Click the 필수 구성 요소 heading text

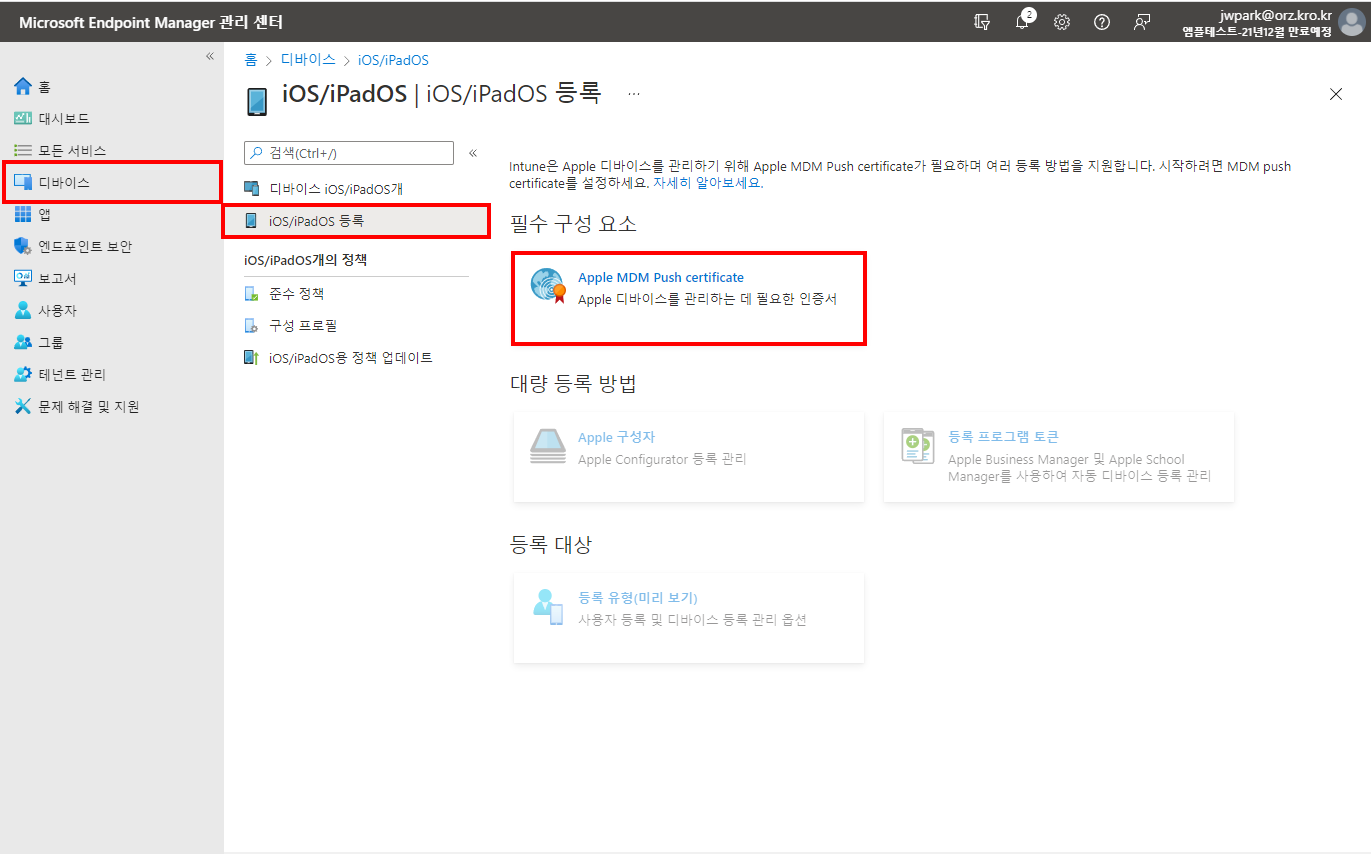click(x=573, y=224)
